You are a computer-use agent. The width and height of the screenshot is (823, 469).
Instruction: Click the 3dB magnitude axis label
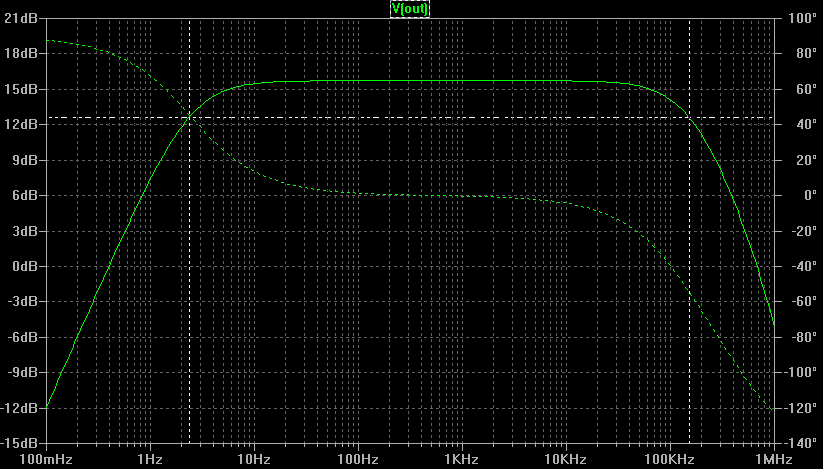25,231
